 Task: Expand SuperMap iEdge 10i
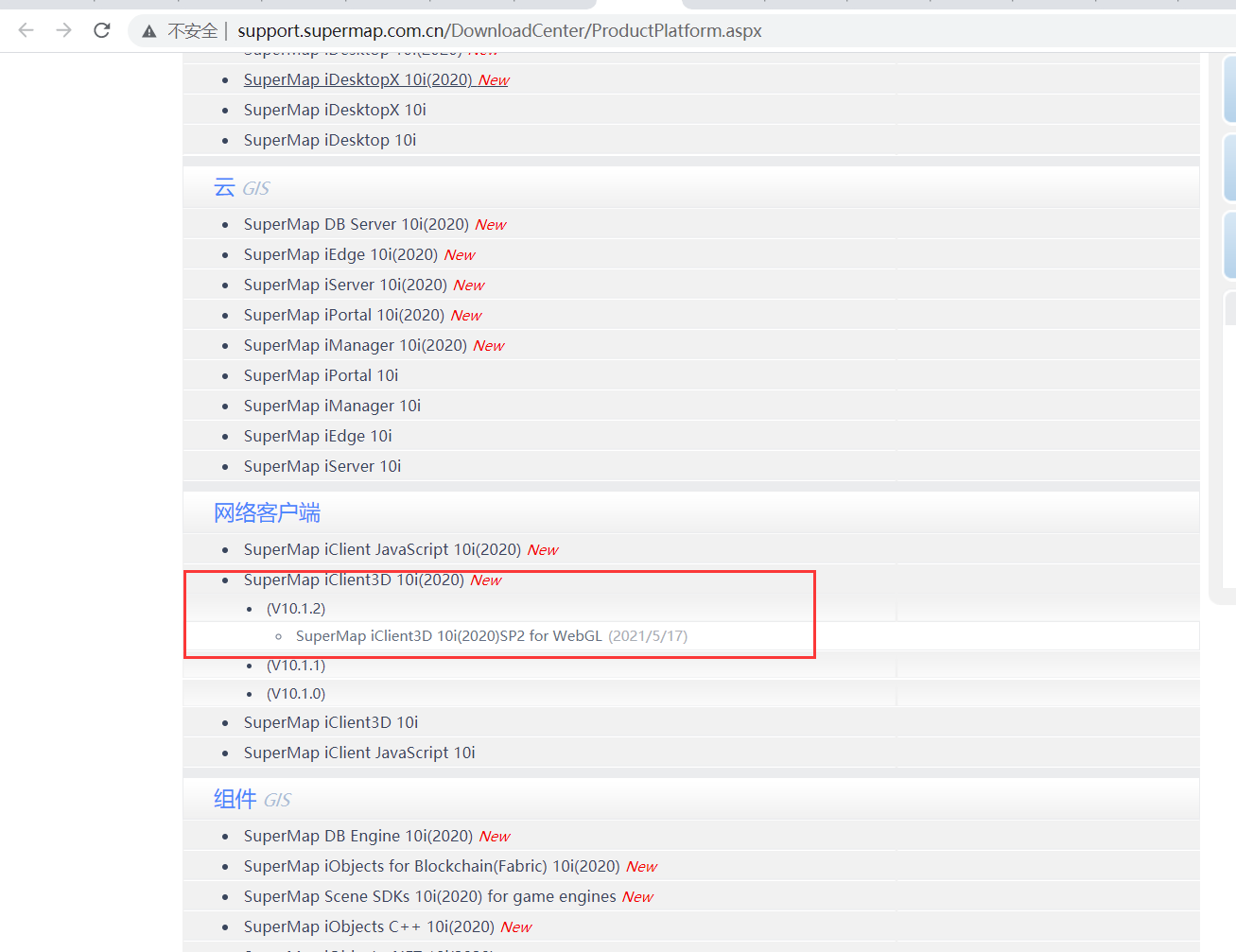point(318,436)
